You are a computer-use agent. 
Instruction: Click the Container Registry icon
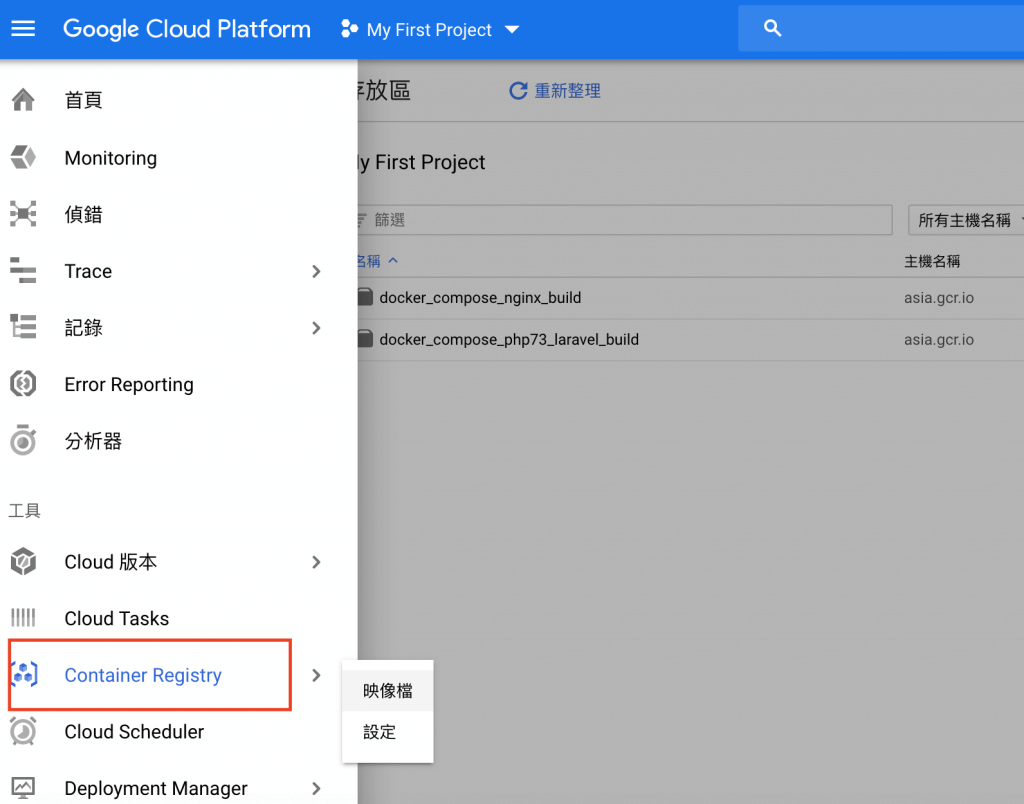(24, 674)
